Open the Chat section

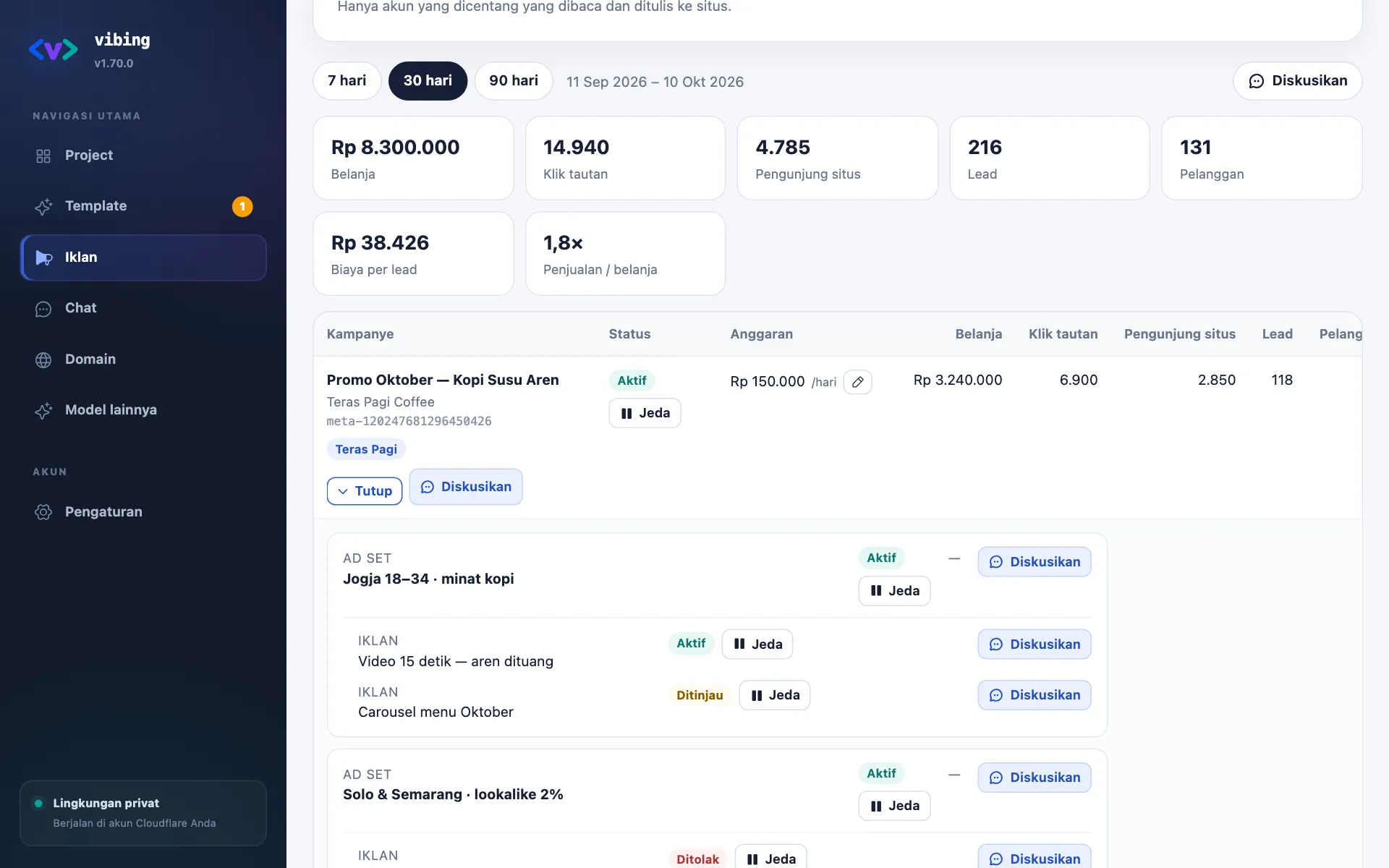pyautogui.click(x=143, y=308)
